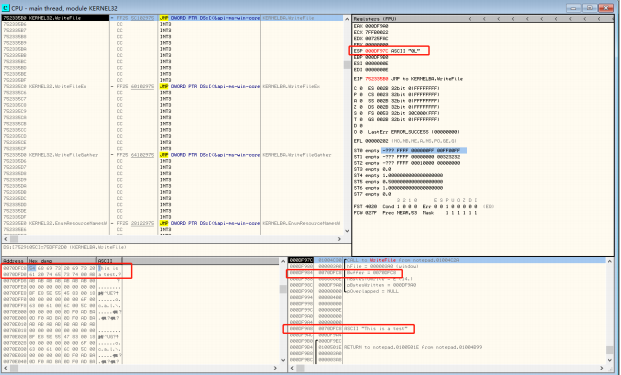The width and height of the screenshot is (621, 375).
Task: Select the EIP register line in registers pane
Action: click(x=408, y=79)
